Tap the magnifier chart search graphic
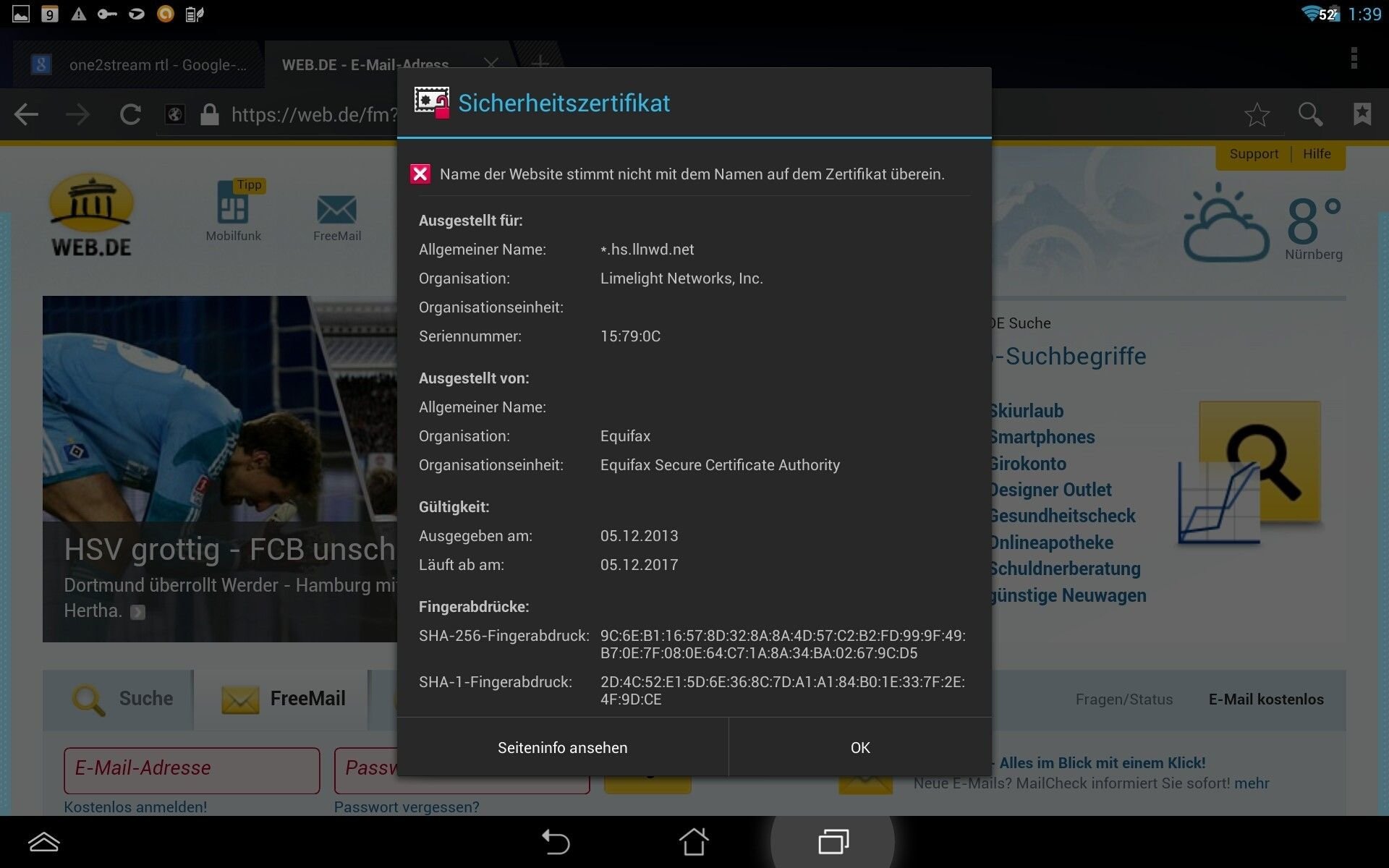The height and width of the screenshot is (868, 1389). (1250, 473)
